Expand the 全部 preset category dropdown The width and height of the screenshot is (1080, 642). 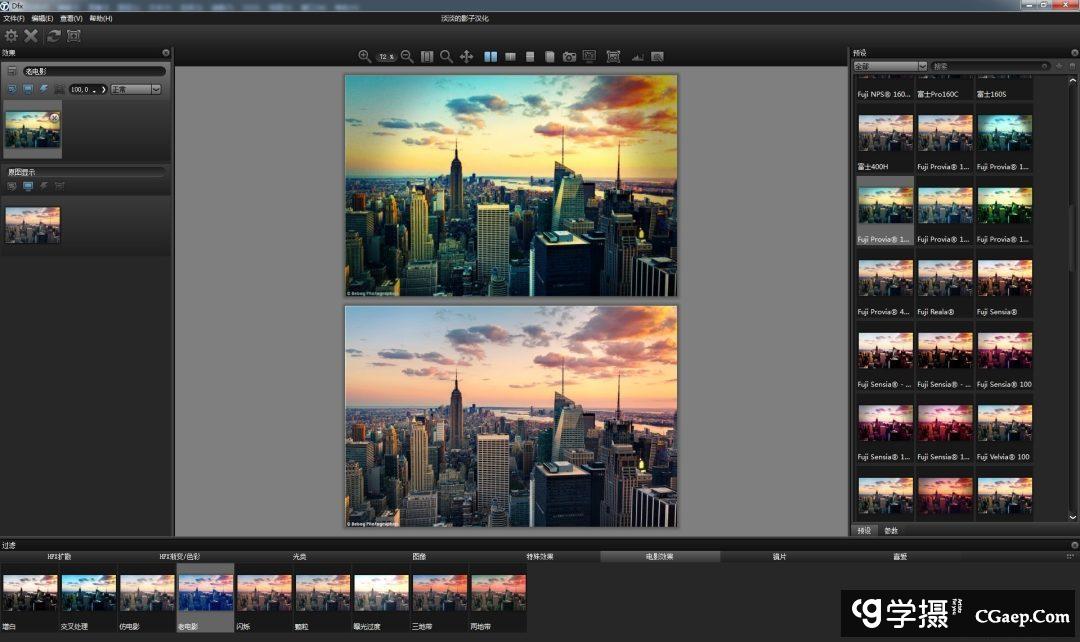point(889,66)
